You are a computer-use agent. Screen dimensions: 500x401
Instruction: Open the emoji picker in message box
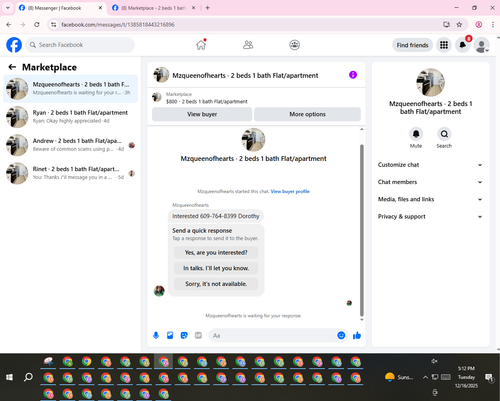341,335
